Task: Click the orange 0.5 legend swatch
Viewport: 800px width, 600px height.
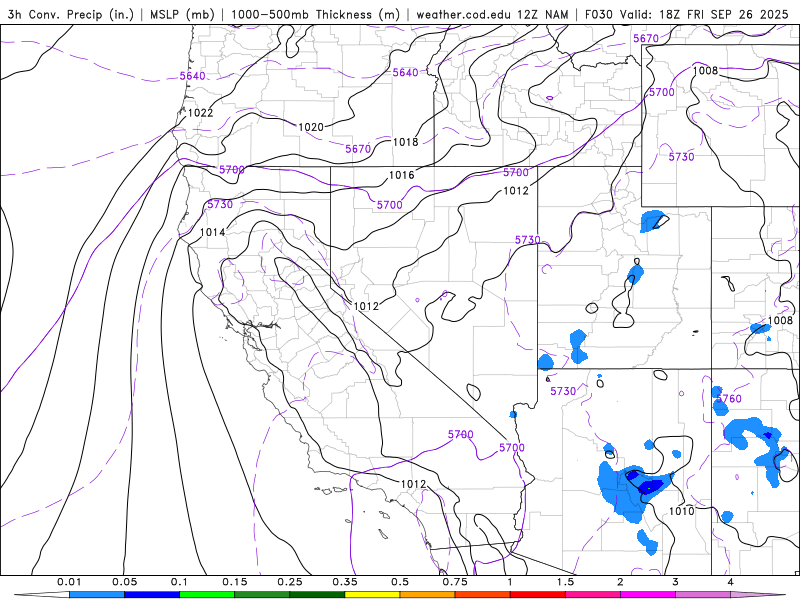Action: coord(428,595)
